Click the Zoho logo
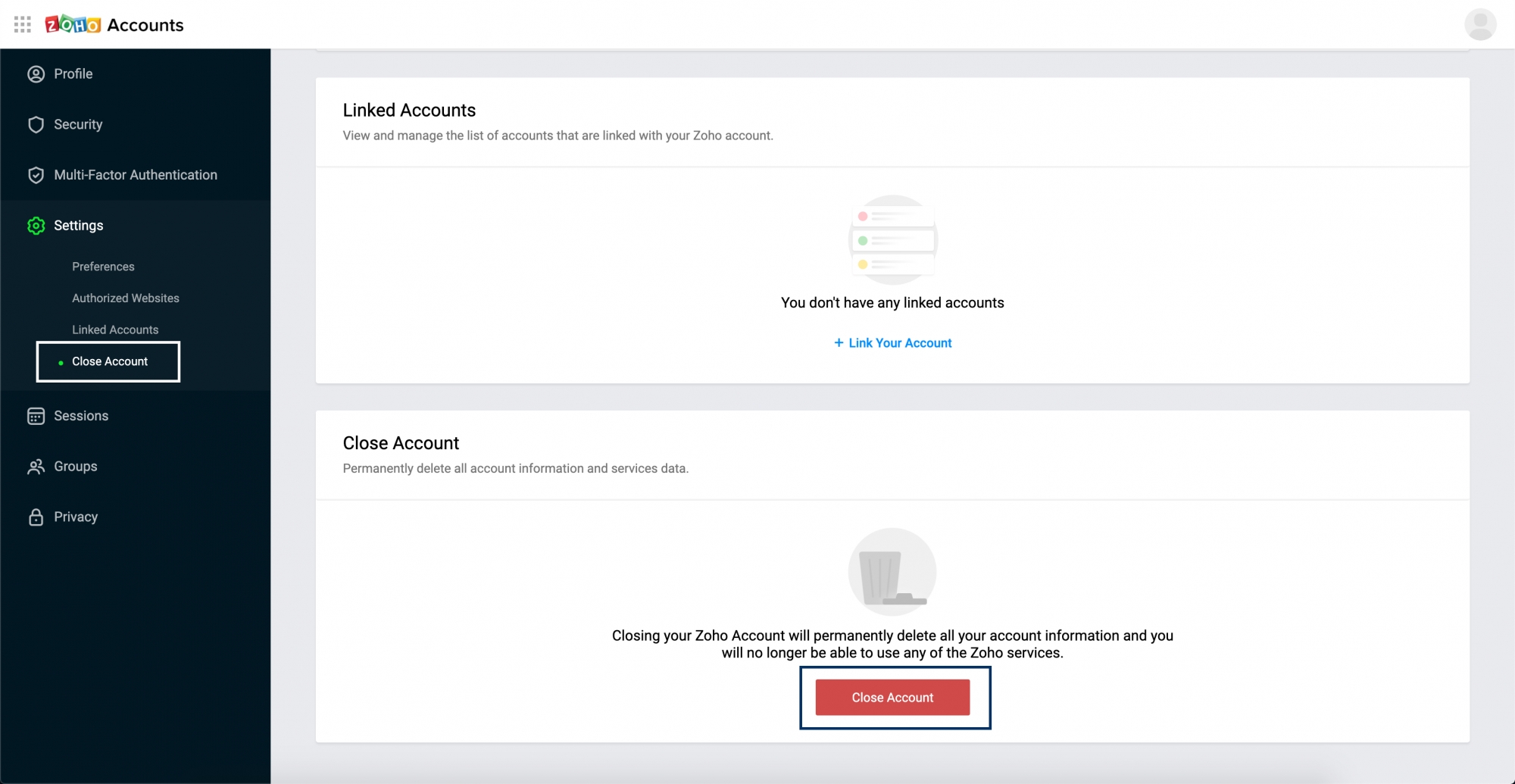This screenshot has height=784, width=1515. [x=73, y=25]
